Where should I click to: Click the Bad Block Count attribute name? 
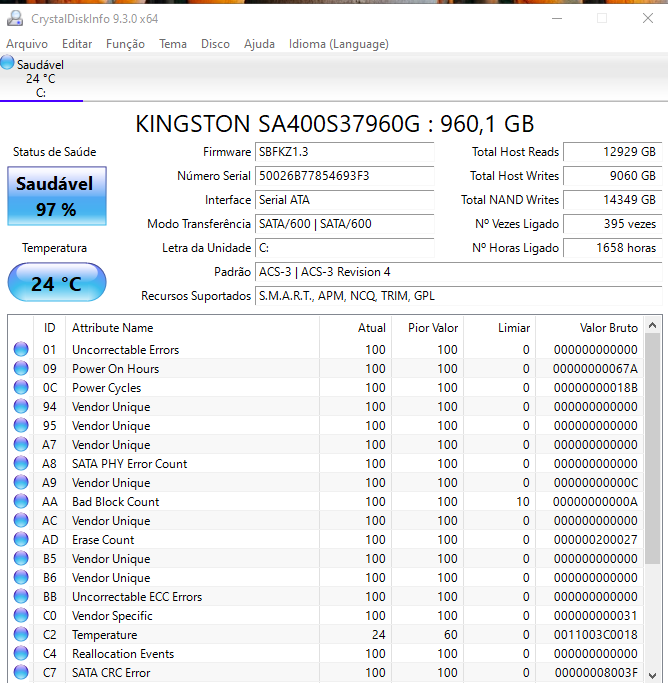[x=116, y=502]
